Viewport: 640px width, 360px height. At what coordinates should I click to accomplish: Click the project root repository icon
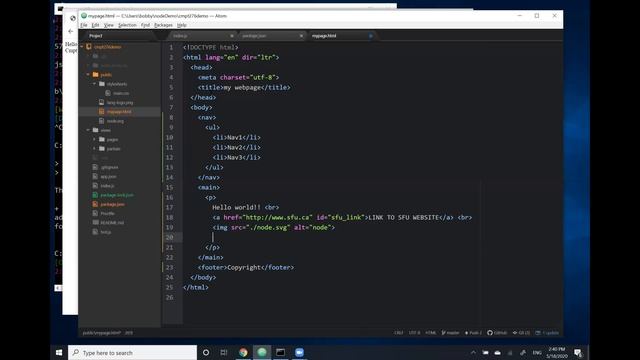89,47
